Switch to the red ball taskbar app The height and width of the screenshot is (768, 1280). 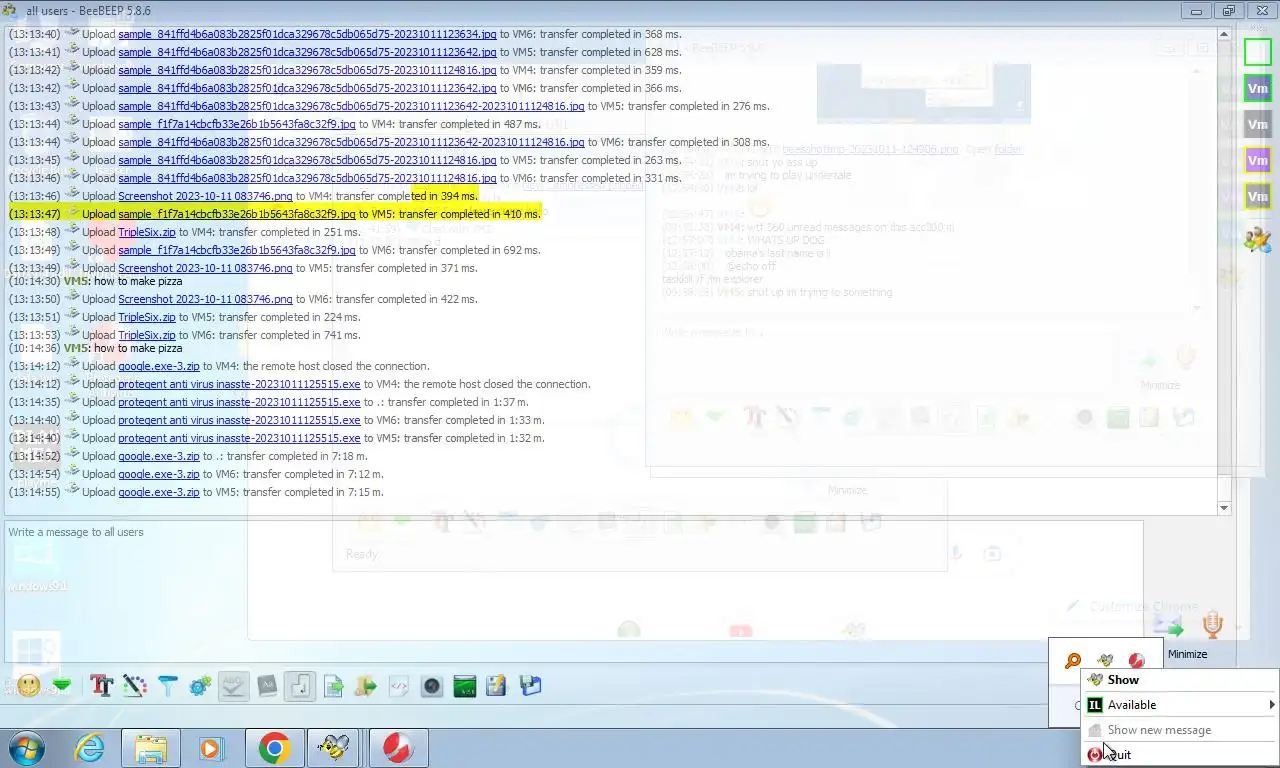click(397, 748)
